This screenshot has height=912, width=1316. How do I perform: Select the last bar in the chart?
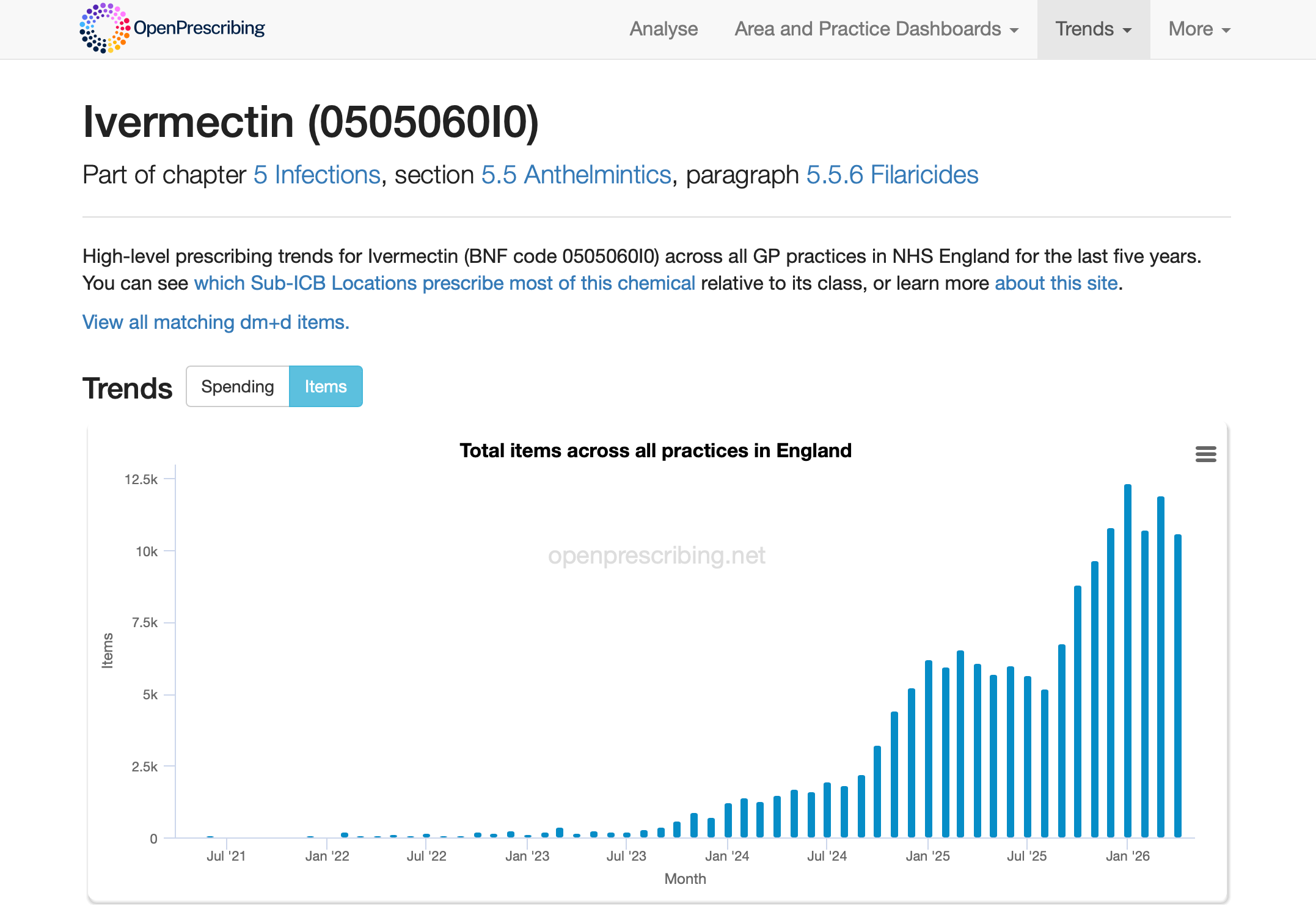1178,686
